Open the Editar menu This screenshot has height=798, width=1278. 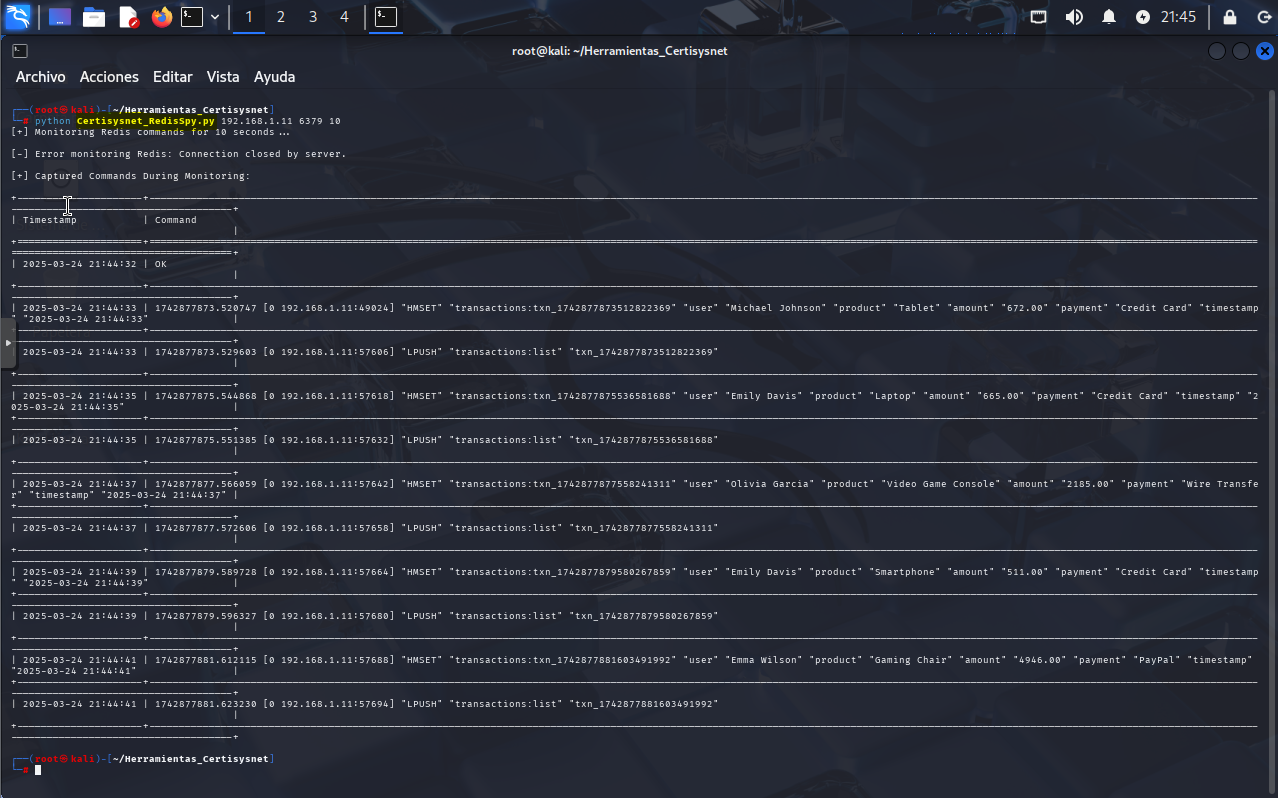[x=173, y=77]
